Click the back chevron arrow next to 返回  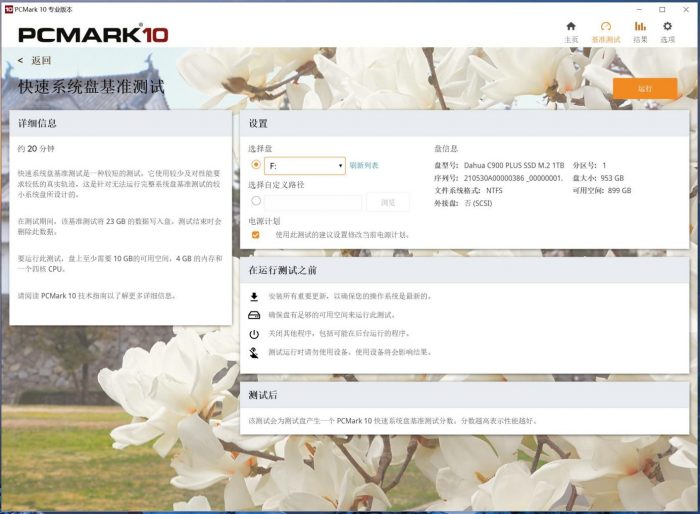[x=21, y=61]
